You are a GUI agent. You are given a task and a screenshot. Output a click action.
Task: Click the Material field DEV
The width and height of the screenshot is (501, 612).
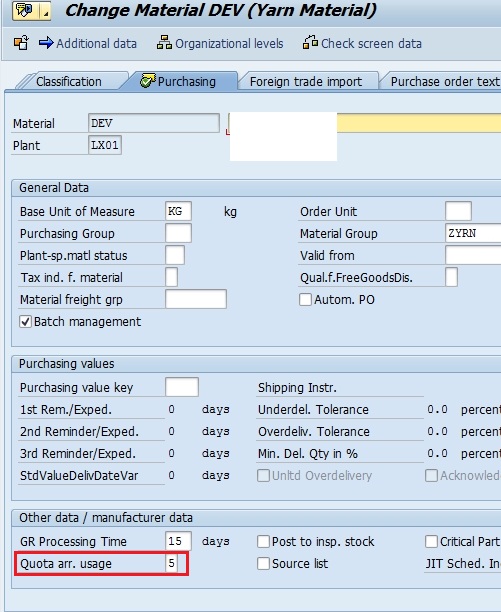[154, 123]
